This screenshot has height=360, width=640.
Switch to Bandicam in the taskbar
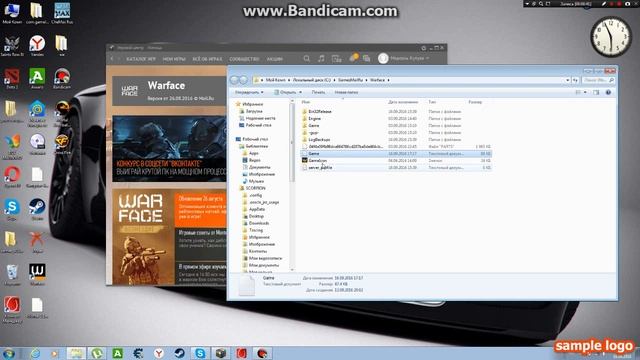[262, 353]
